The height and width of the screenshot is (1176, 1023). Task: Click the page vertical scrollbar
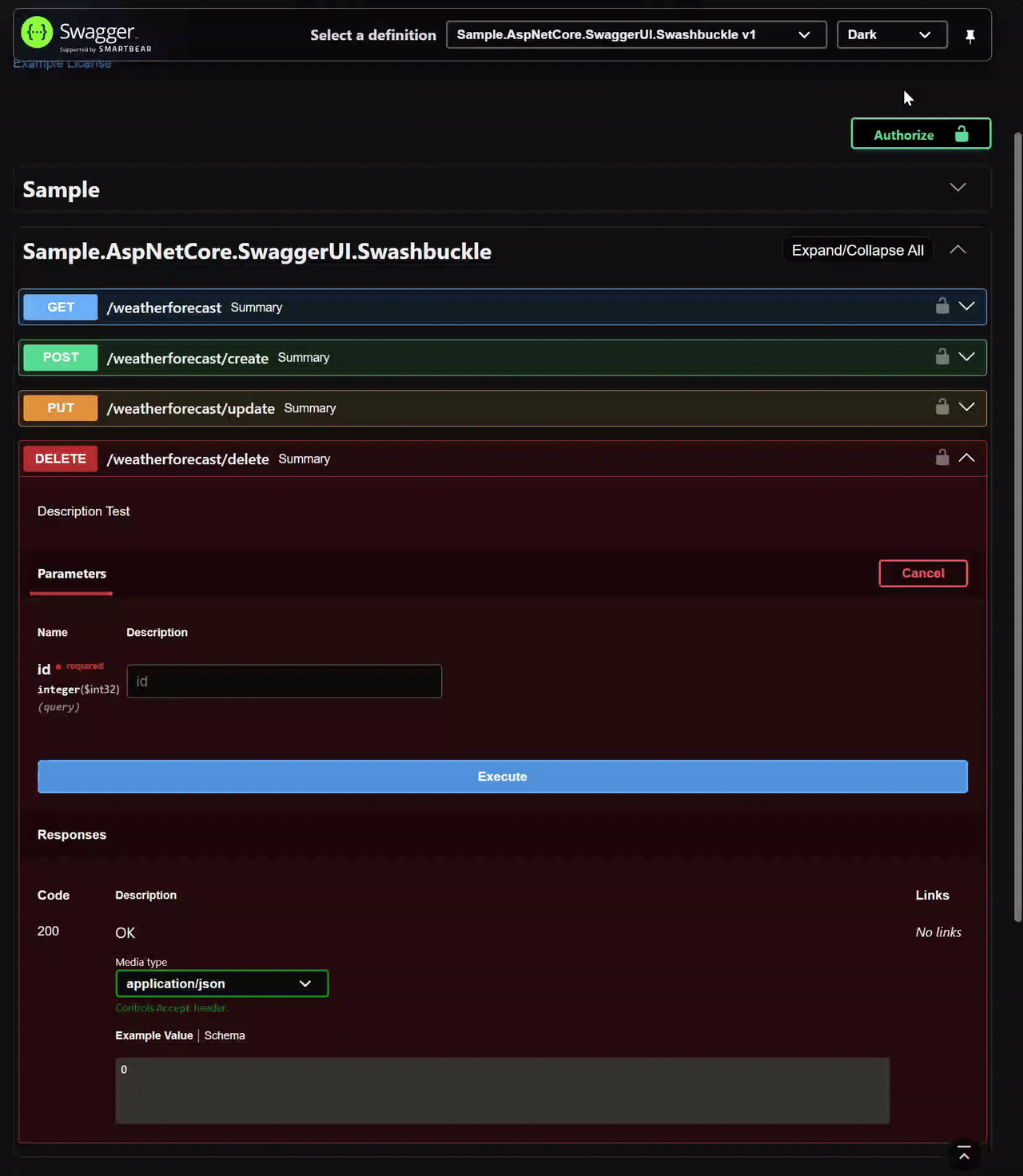pos(1018,527)
